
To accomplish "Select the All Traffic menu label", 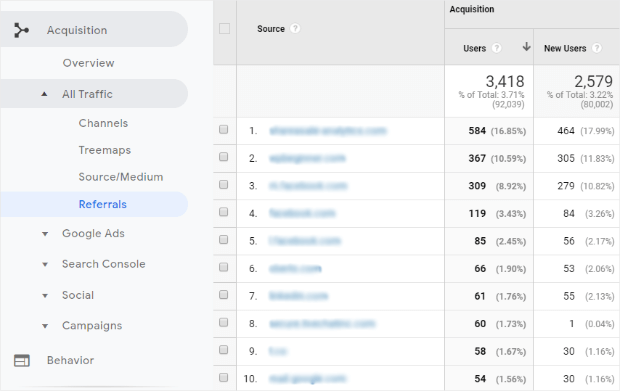I will [x=87, y=94].
